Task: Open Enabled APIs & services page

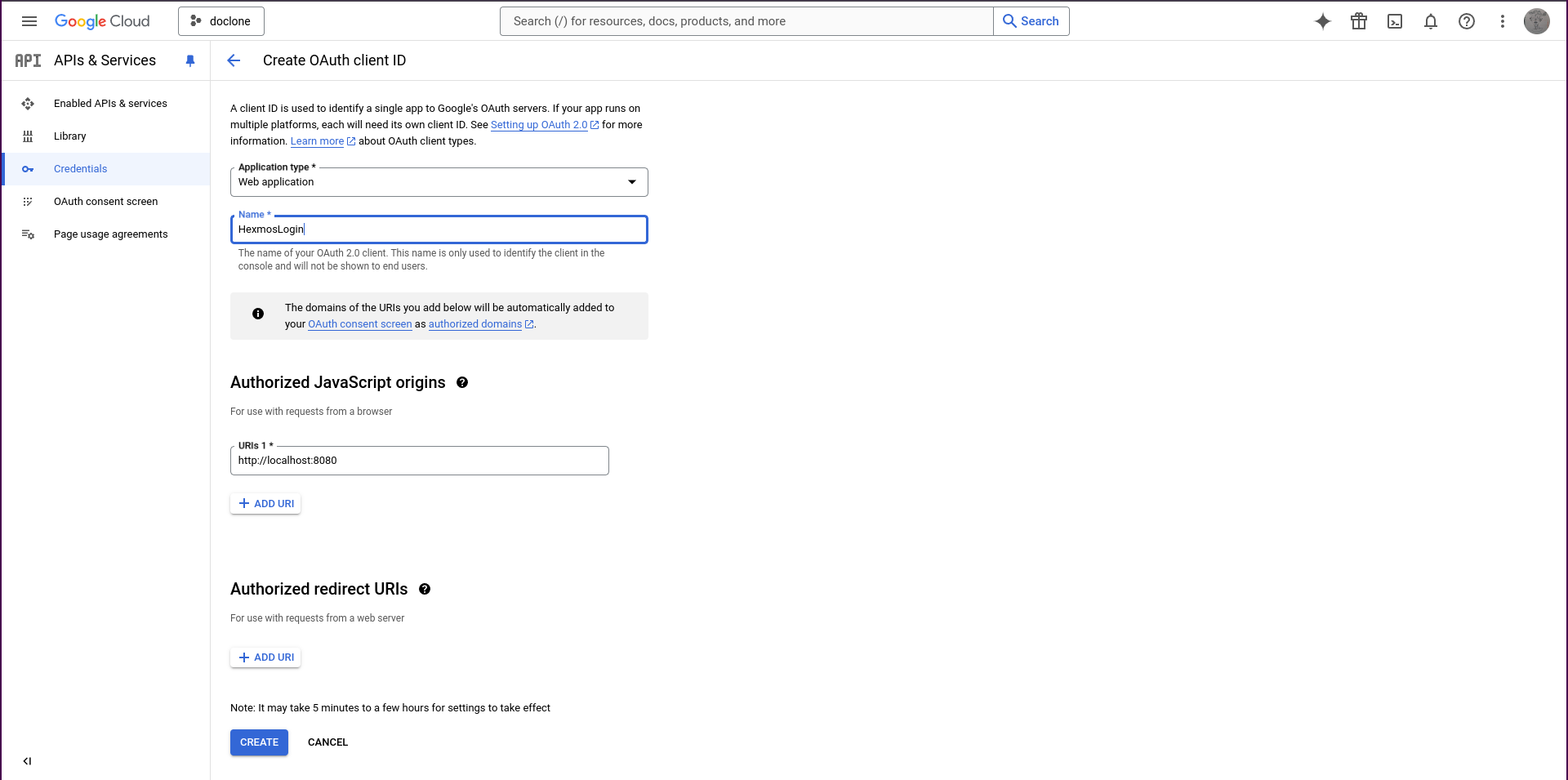Action: pyautogui.click(x=110, y=104)
